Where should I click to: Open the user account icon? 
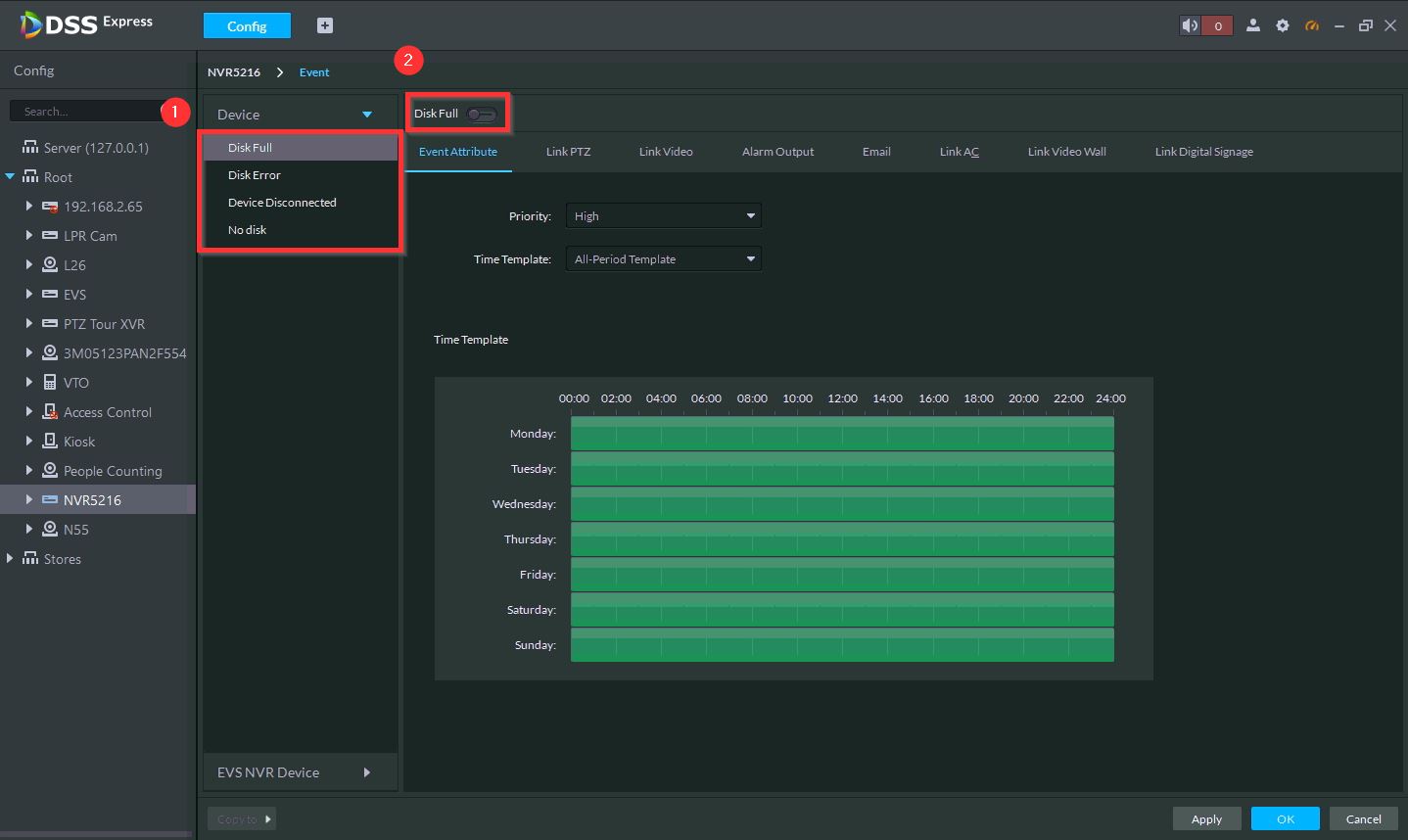tap(1252, 25)
